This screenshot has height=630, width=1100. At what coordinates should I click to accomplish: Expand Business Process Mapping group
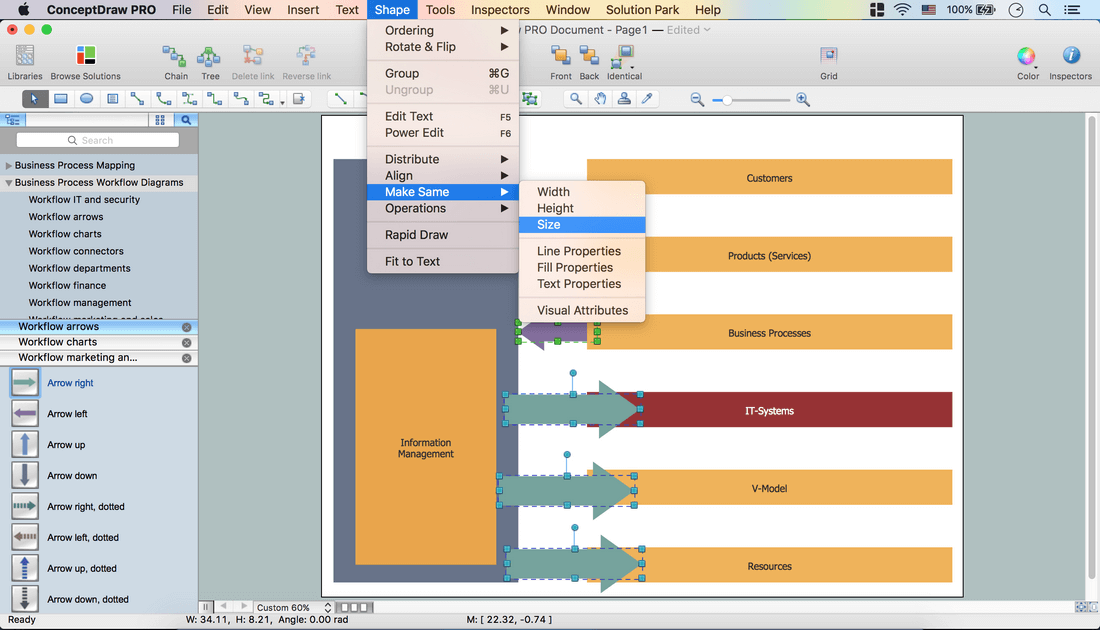pos(8,166)
